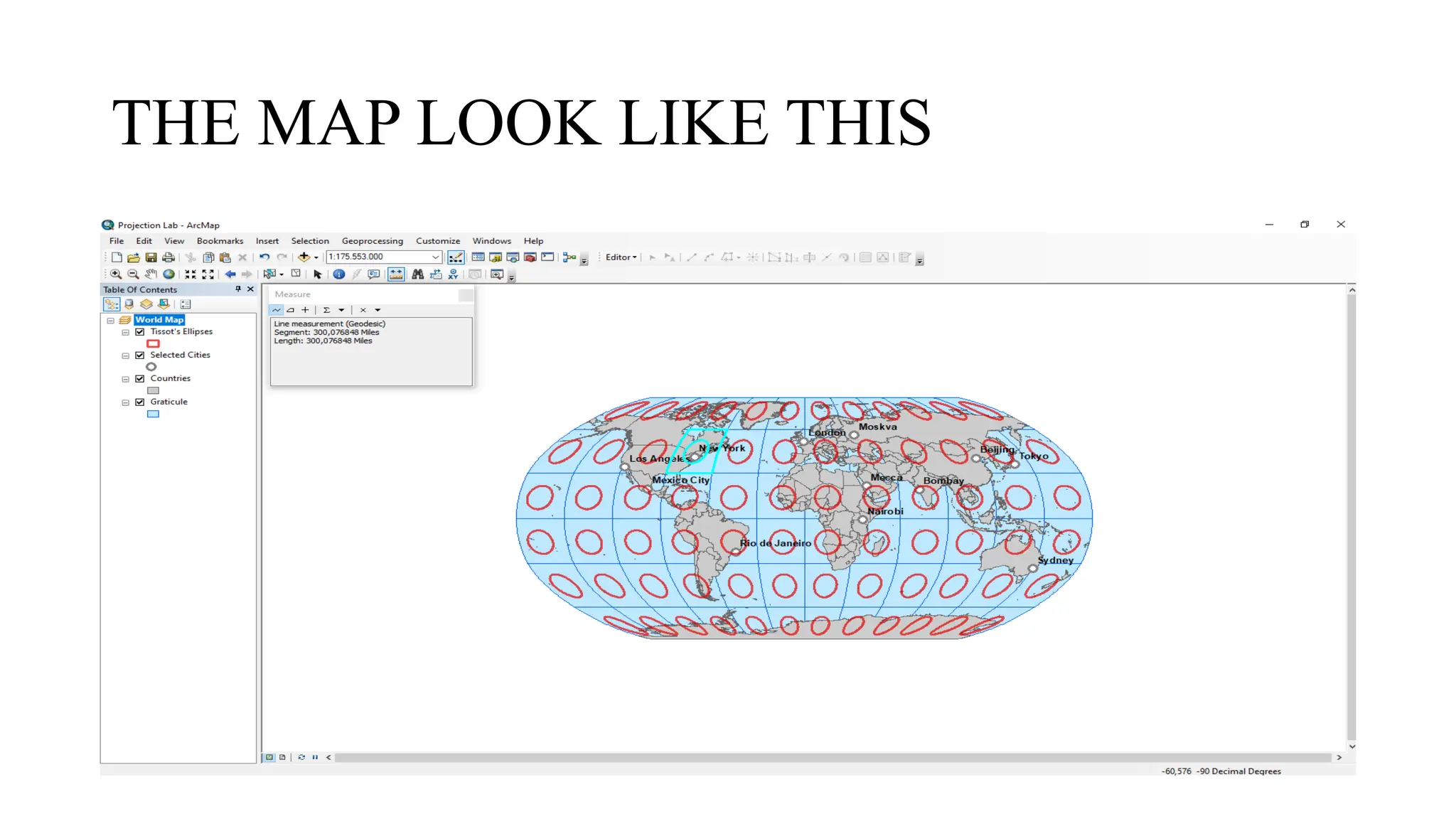Undo the last action

pyautogui.click(x=264, y=257)
